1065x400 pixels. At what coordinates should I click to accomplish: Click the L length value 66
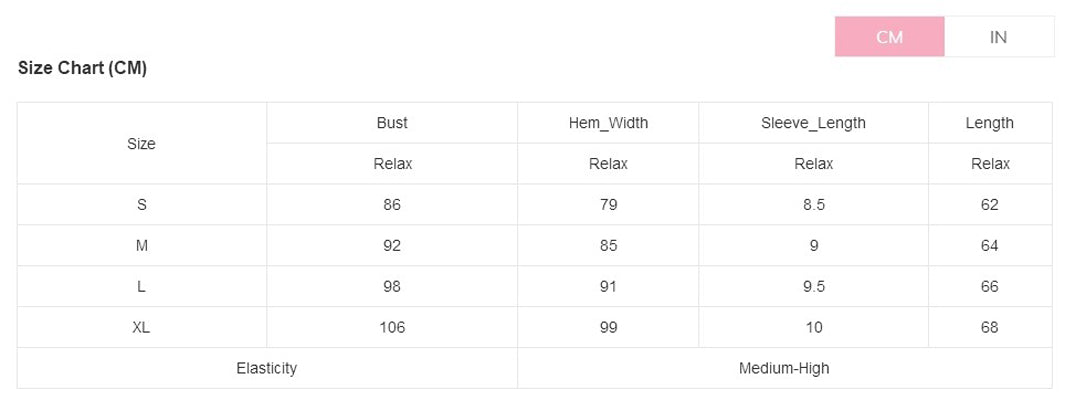(x=990, y=286)
